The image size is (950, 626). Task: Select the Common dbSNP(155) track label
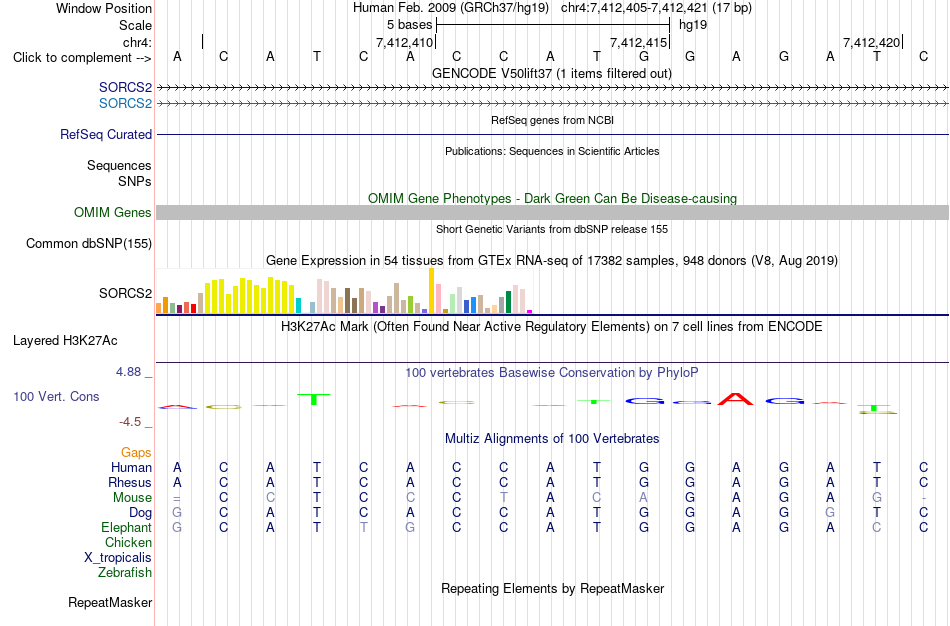point(89,244)
